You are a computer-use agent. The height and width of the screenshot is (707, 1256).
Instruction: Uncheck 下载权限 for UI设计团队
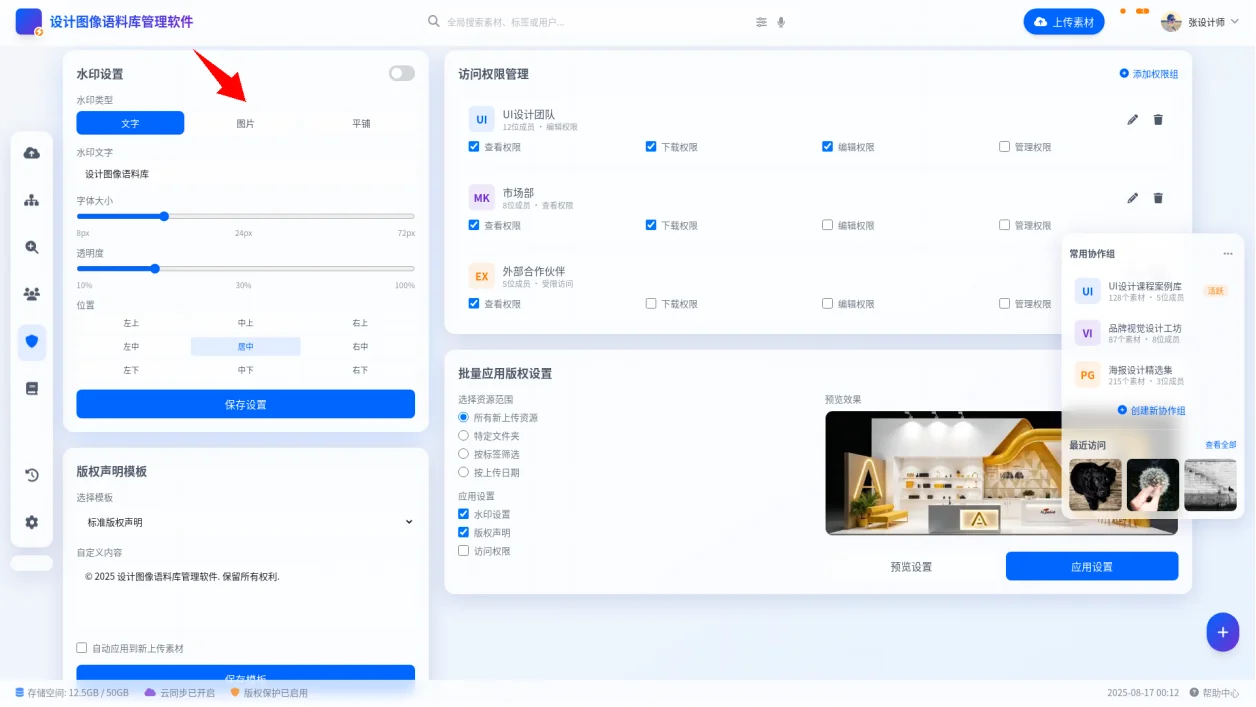(x=651, y=146)
